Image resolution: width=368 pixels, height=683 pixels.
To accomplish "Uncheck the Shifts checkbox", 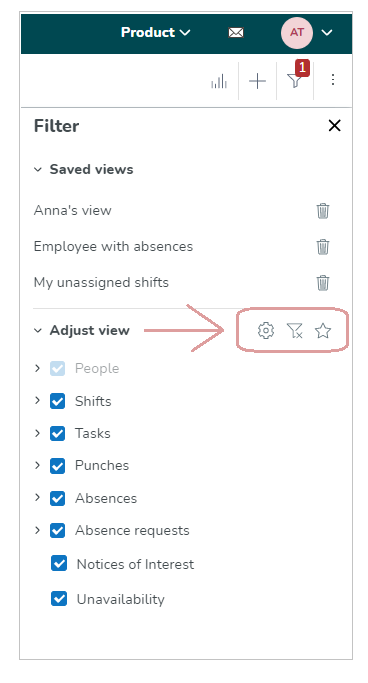I will (x=57, y=401).
